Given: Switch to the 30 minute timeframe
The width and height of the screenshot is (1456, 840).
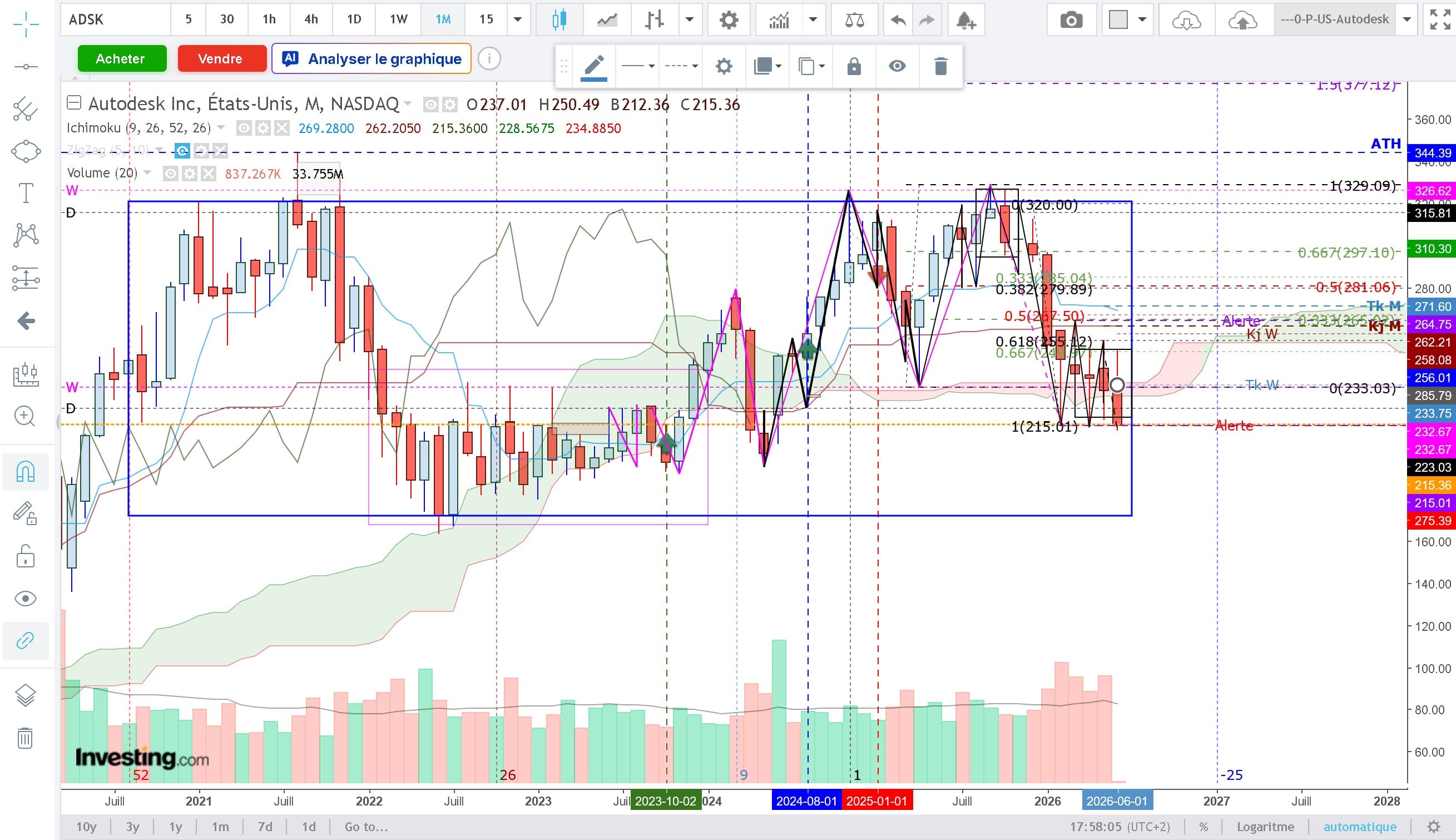Looking at the screenshot, I should click(x=226, y=19).
